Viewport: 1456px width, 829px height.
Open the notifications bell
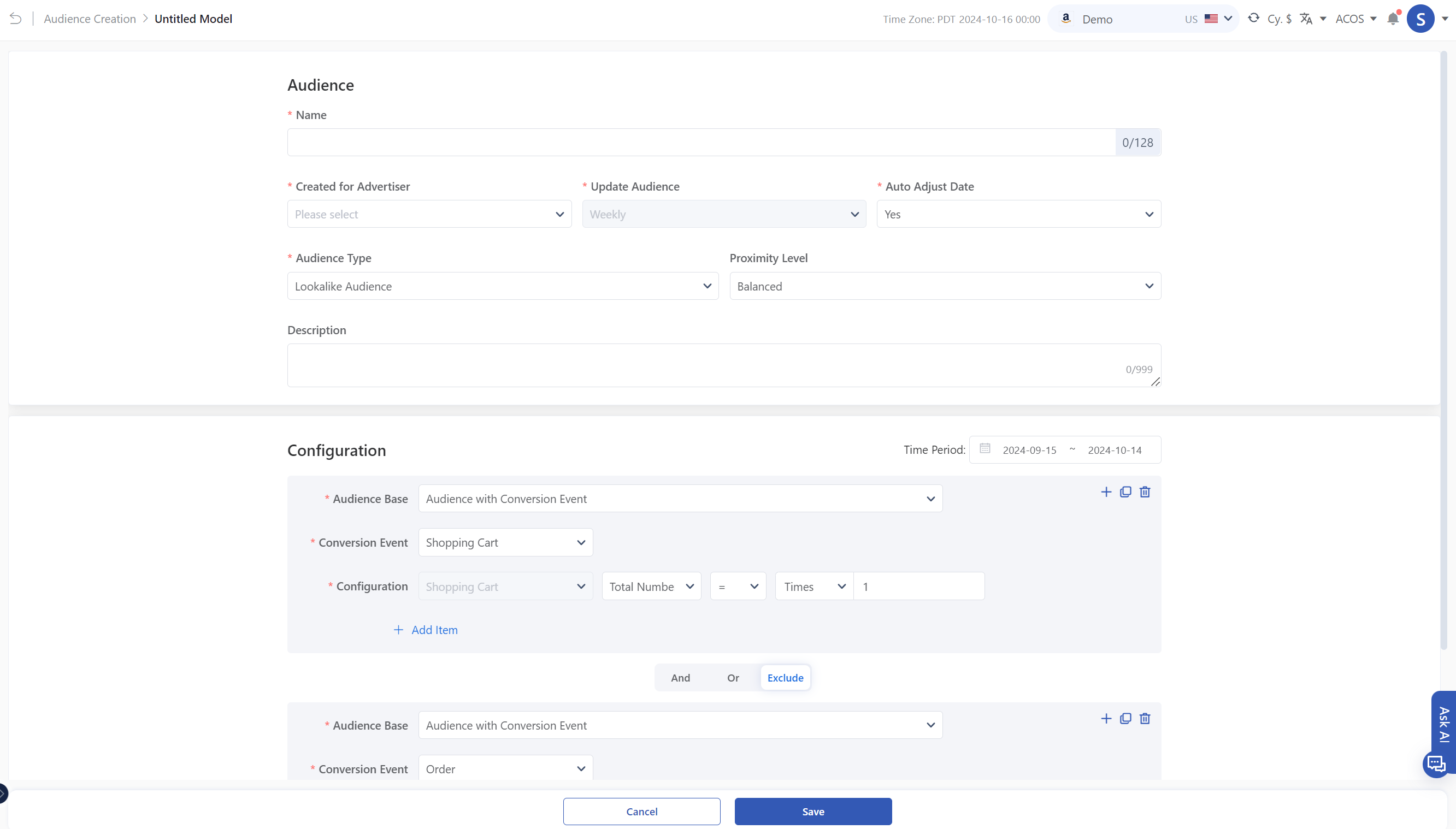(x=1393, y=19)
